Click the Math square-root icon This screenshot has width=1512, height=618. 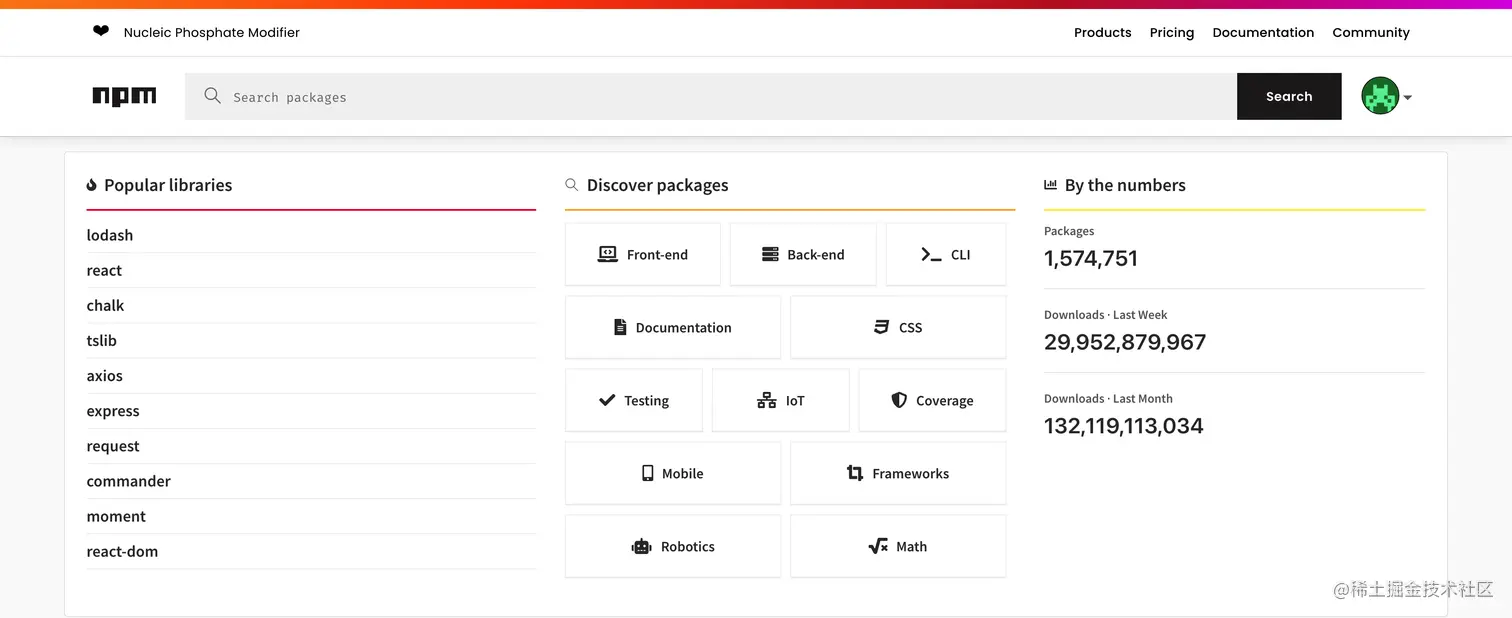click(x=878, y=546)
